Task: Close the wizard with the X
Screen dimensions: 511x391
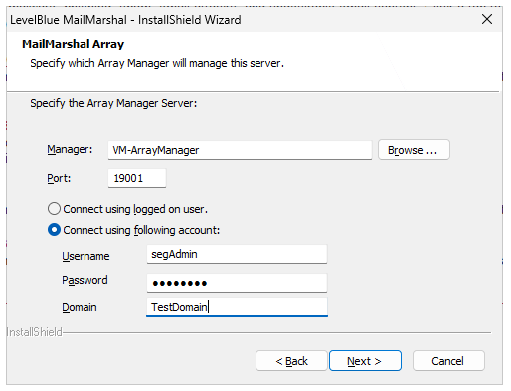Action: [x=487, y=19]
